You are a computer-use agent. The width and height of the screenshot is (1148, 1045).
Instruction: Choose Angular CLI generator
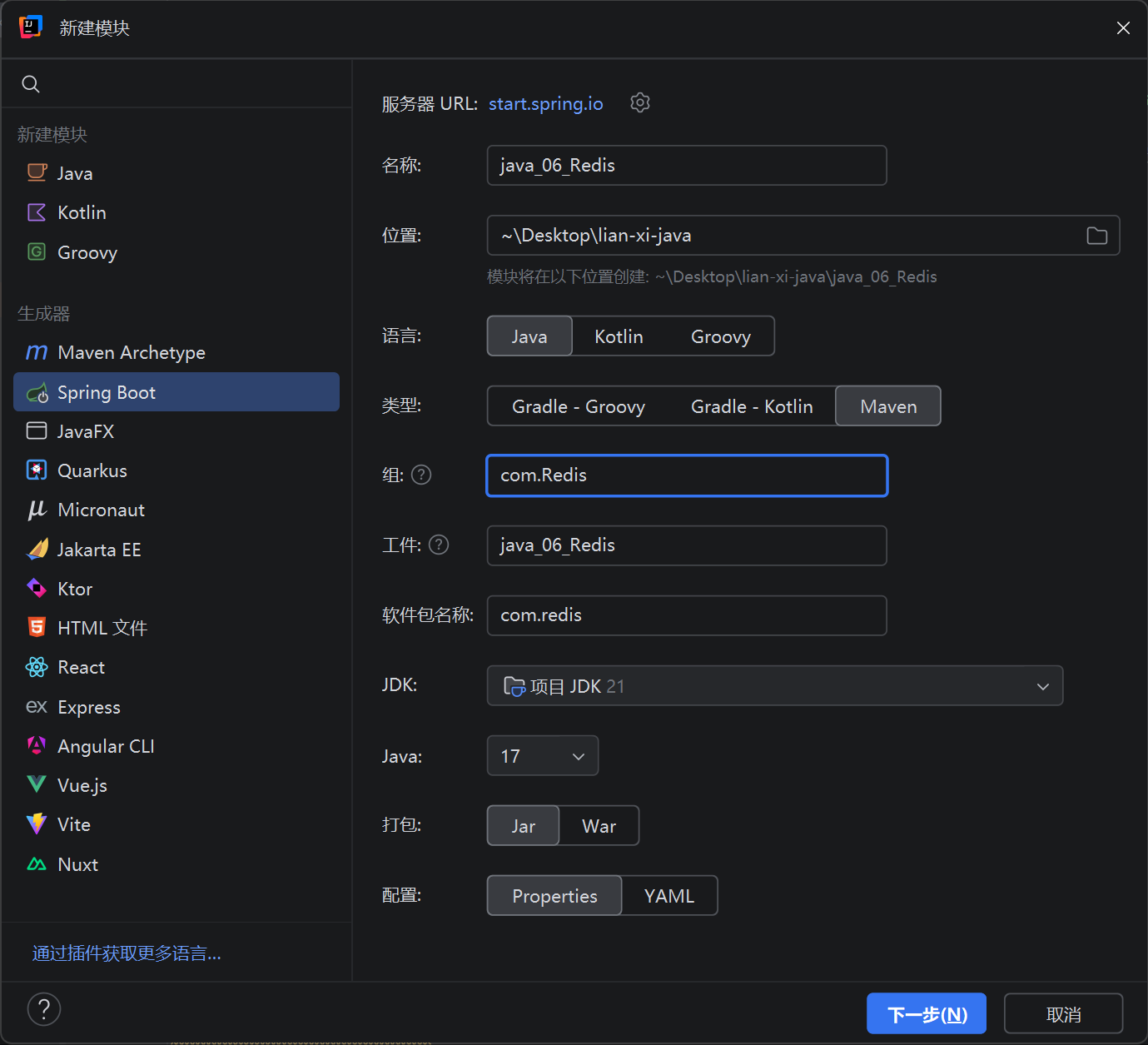click(176, 746)
